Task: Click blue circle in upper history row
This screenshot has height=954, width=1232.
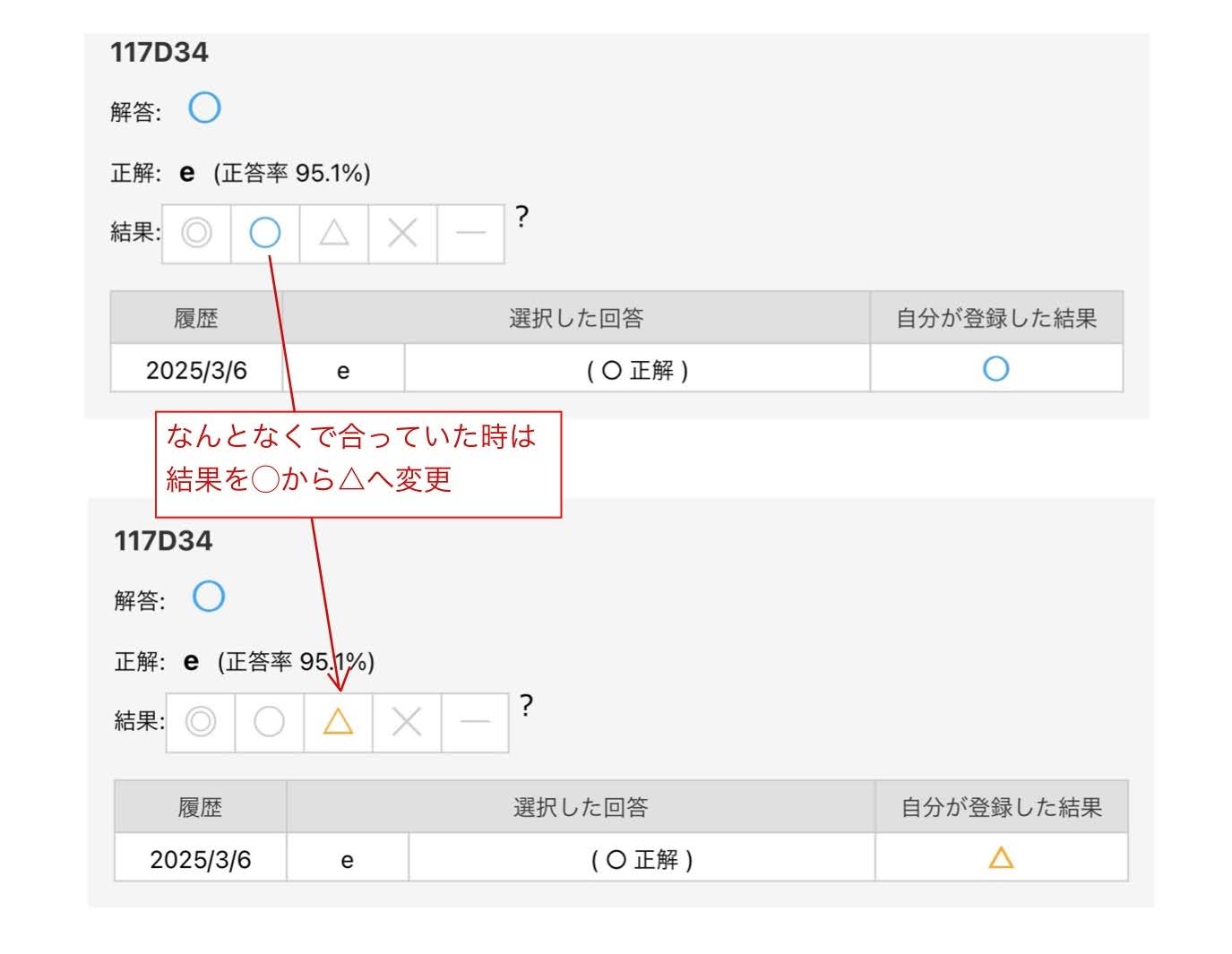Action: (996, 369)
